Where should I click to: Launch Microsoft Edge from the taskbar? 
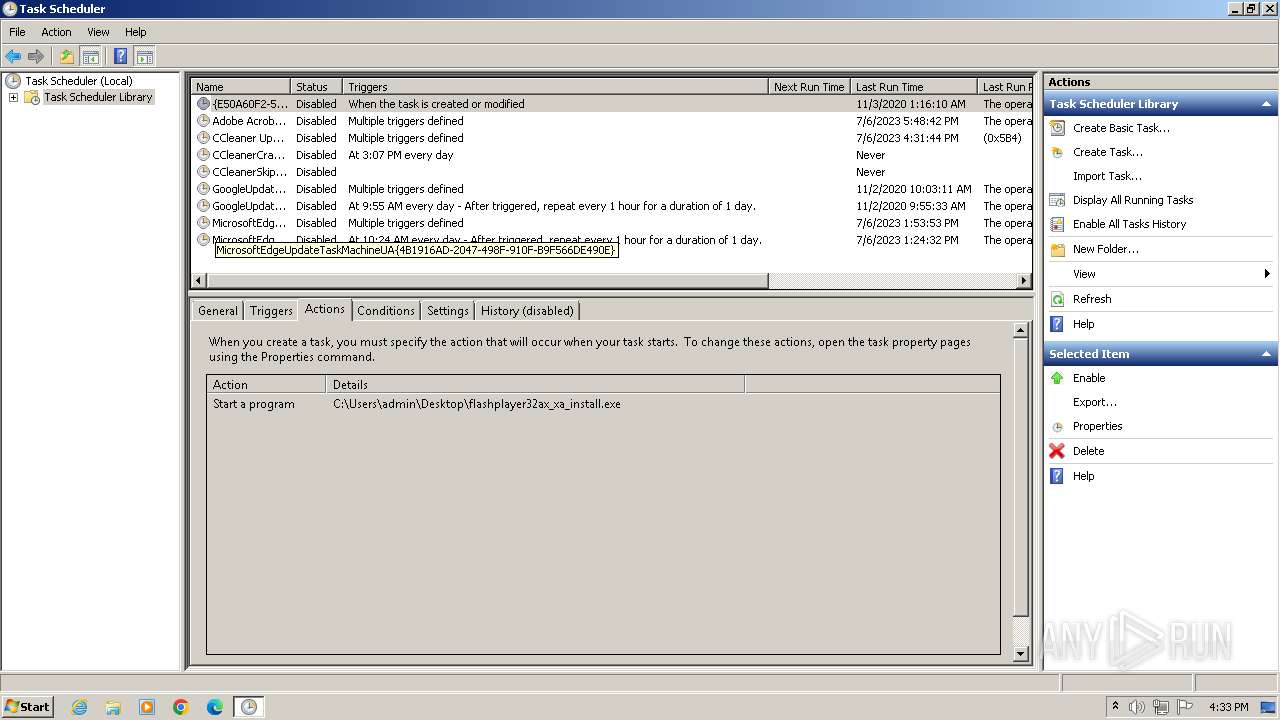(x=215, y=707)
